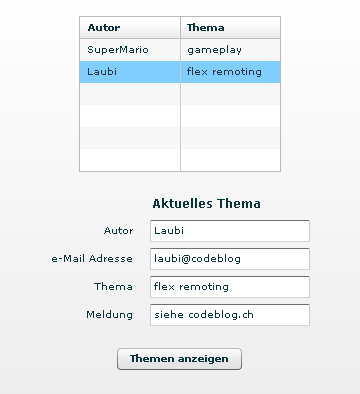Focus the Thema input field
360x394 pixels.
click(230, 287)
